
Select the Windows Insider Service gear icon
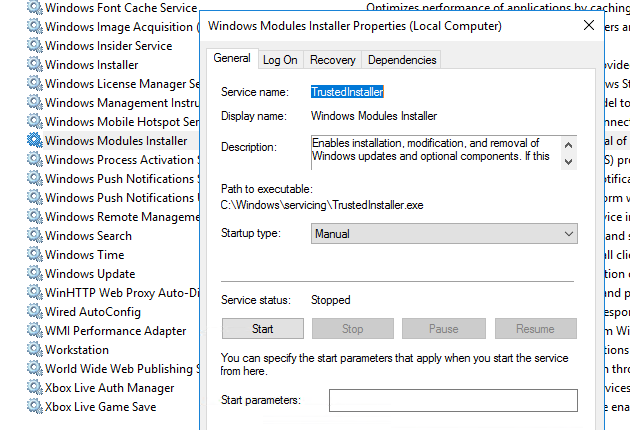(35, 45)
